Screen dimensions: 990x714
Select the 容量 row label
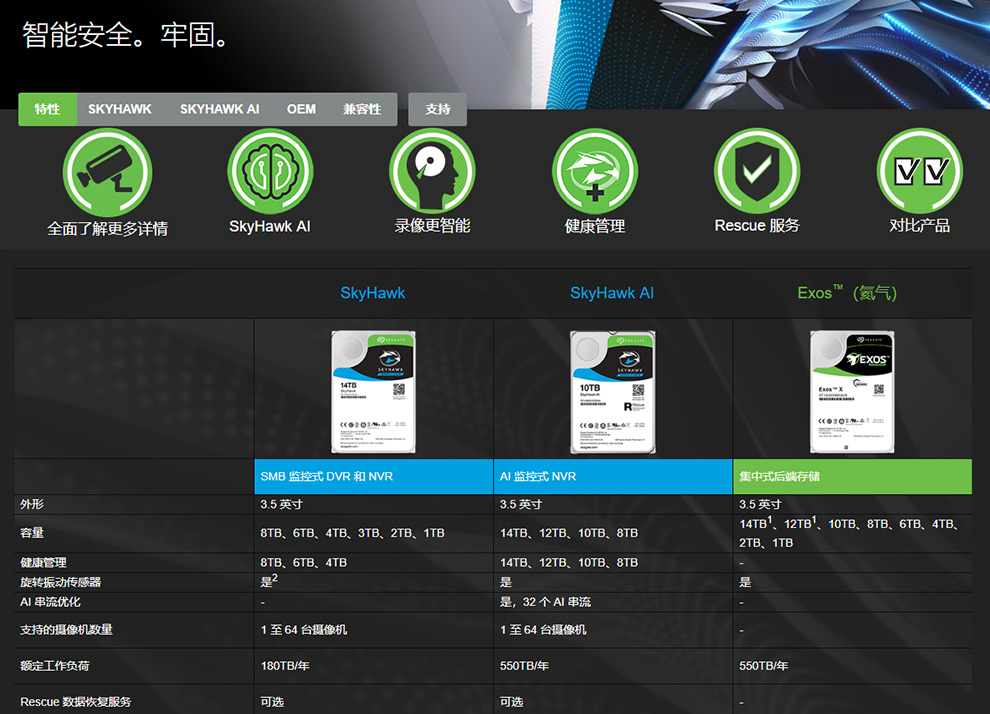pyautogui.click(x=32, y=533)
